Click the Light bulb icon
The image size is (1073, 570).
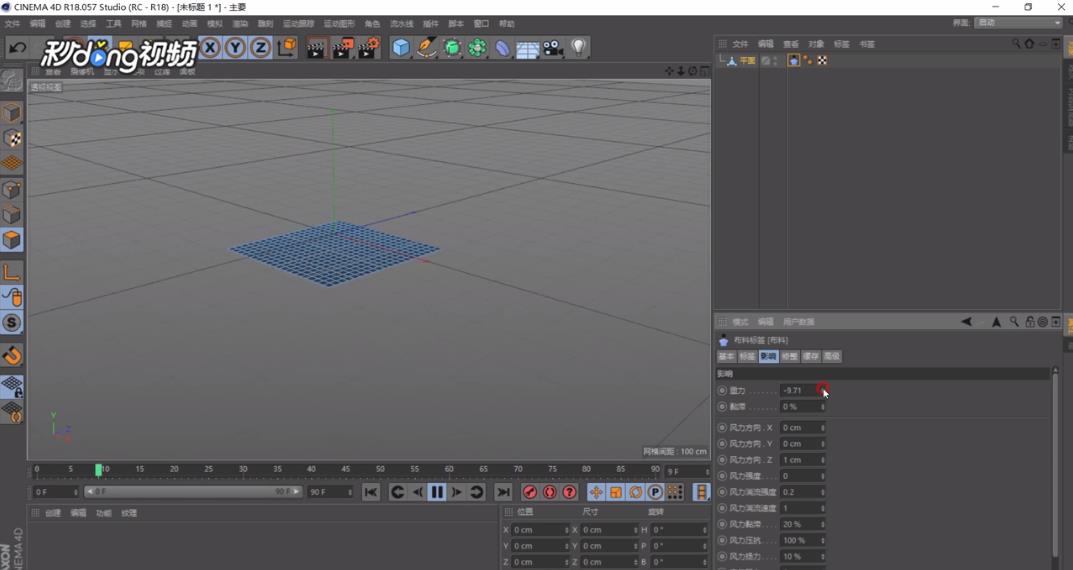tap(579, 47)
